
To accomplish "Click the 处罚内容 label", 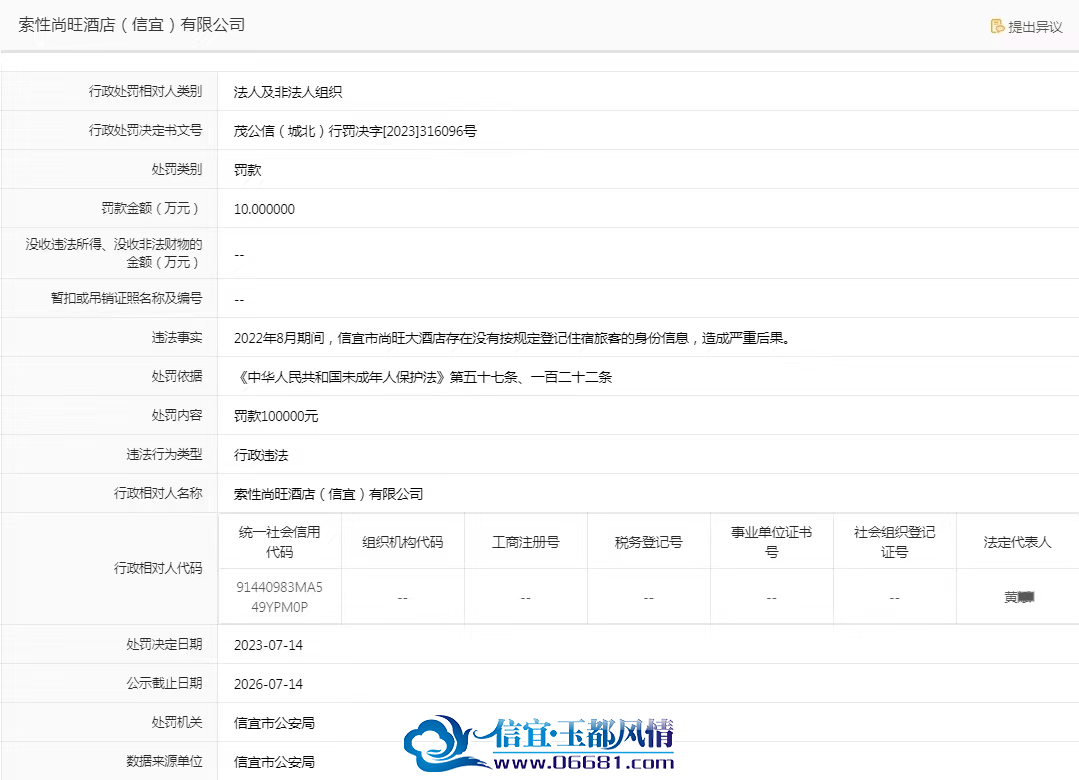I will (177, 415).
